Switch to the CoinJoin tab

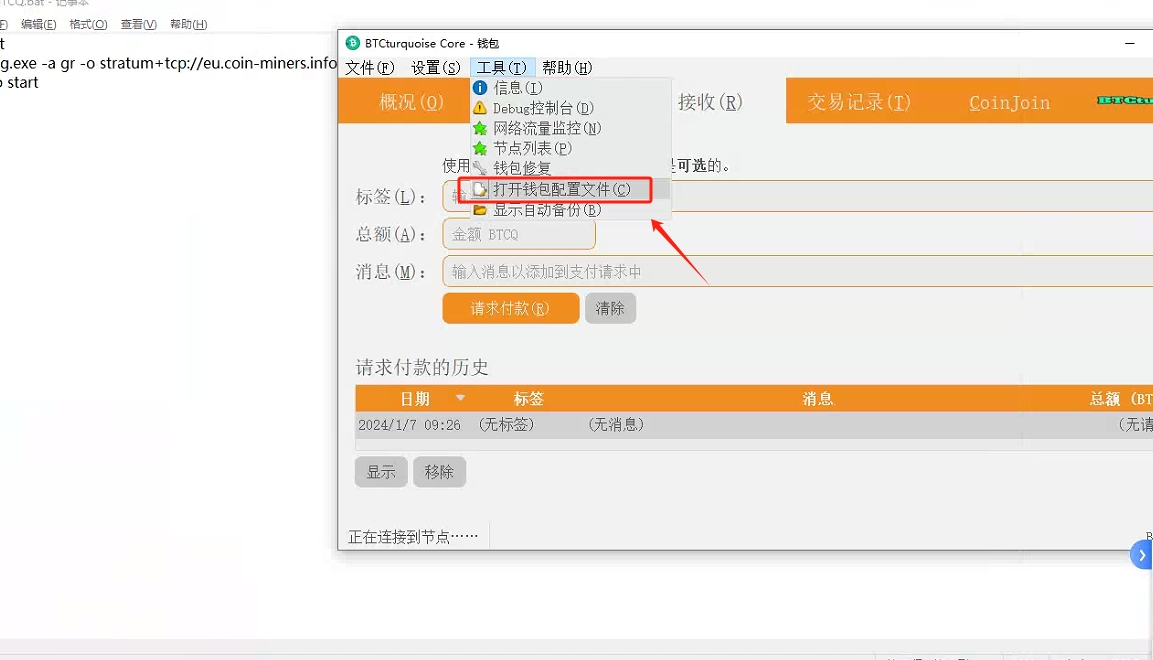pos(1010,102)
